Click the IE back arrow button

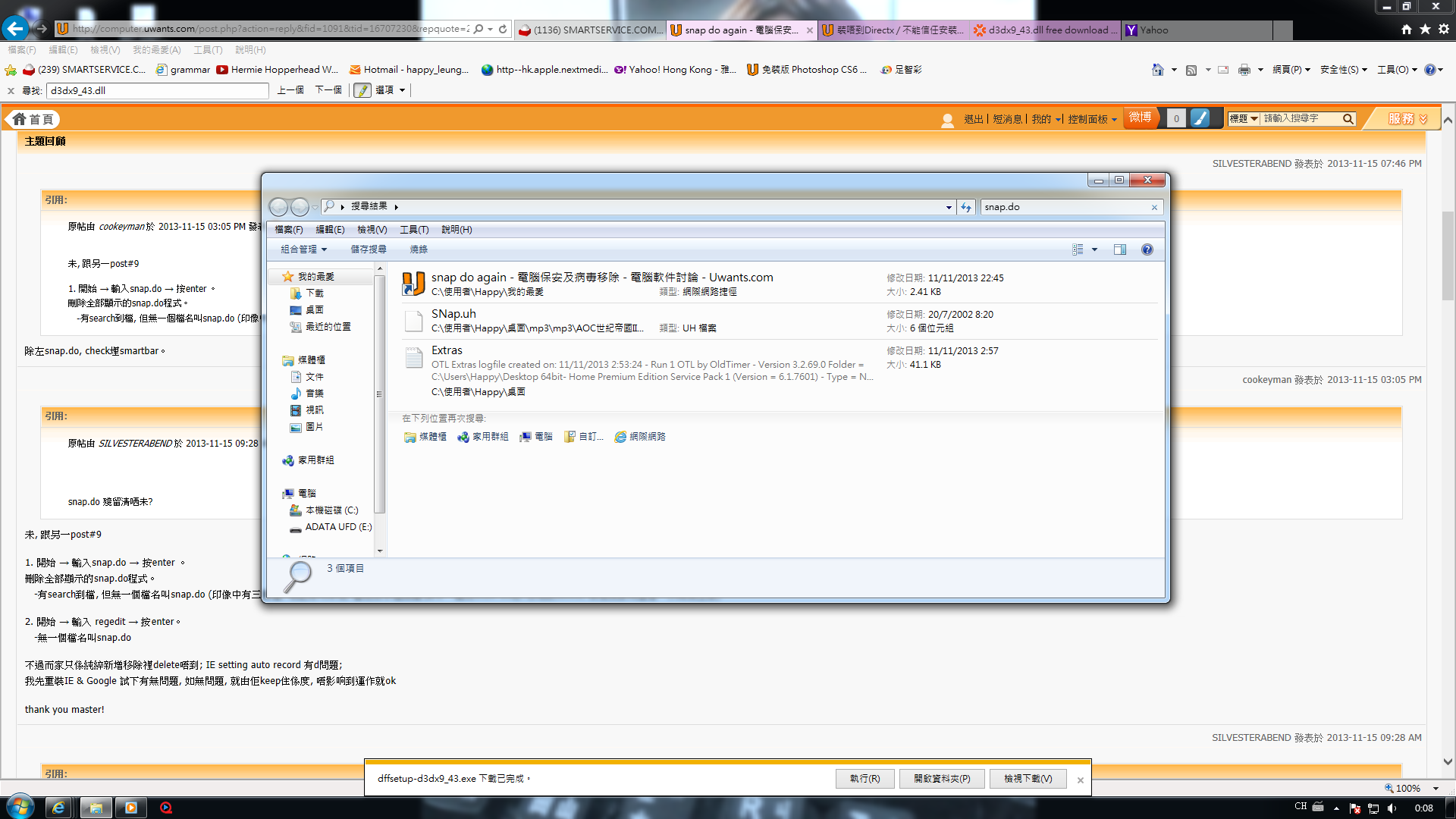(15, 29)
